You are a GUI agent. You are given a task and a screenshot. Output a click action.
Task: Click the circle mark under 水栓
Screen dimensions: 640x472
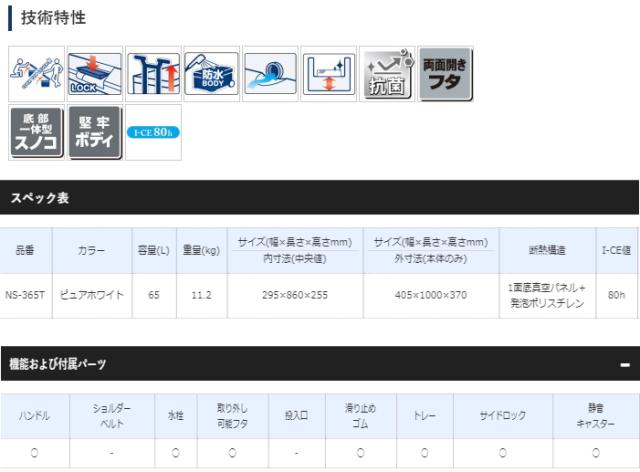[176, 452]
